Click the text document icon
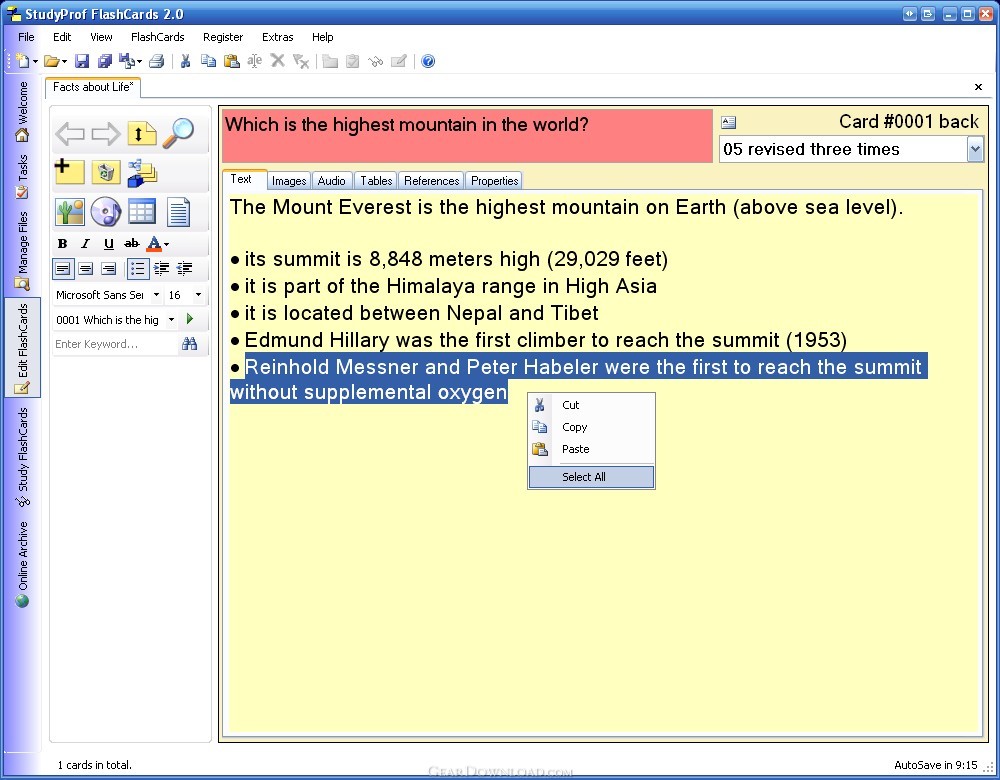 (x=178, y=212)
